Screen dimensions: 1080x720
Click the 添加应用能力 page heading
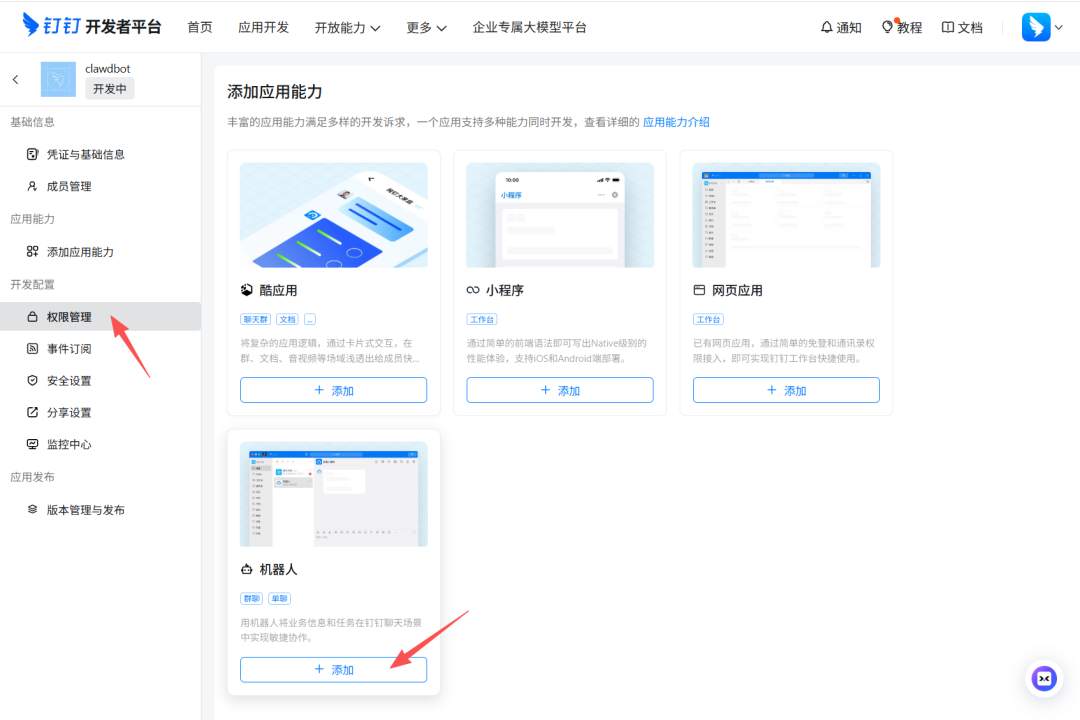click(x=275, y=92)
